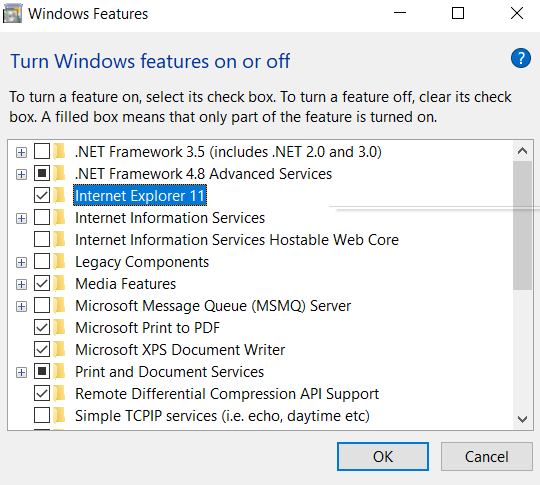The width and height of the screenshot is (540, 485).
Task: Click folder icon next to Print and Document Services
Action: point(60,372)
